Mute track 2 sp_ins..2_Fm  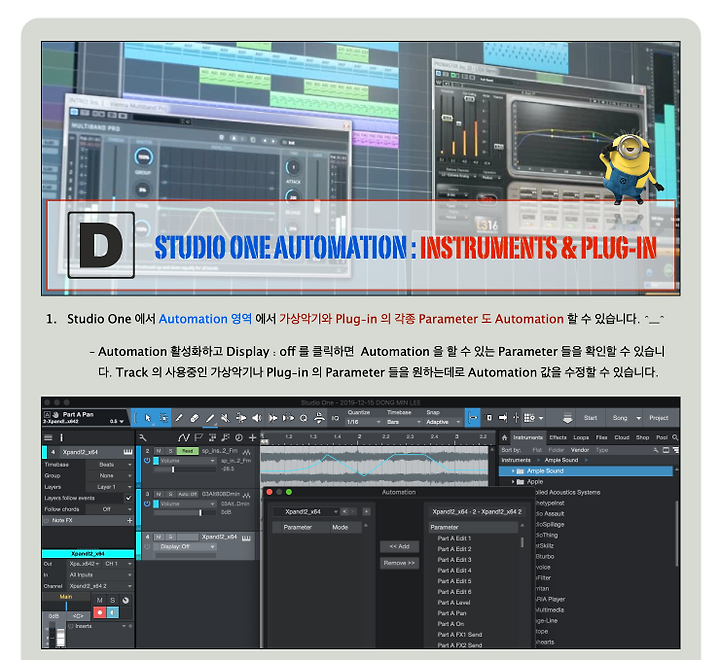[158, 451]
